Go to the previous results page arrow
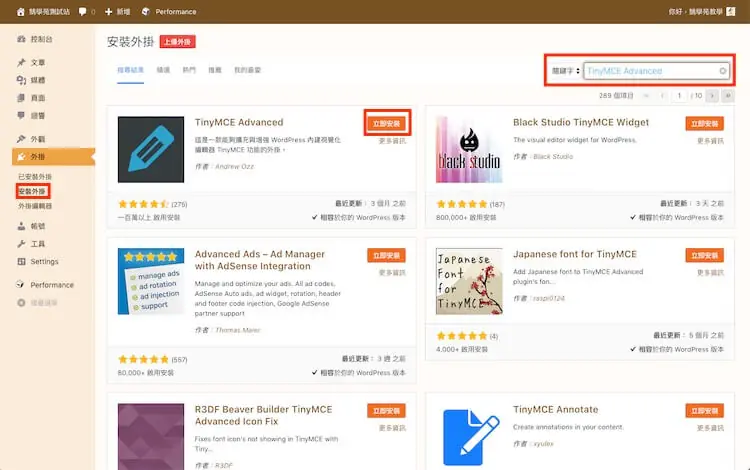Screen dimensions: 750x470 pyautogui.click(x=662, y=96)
